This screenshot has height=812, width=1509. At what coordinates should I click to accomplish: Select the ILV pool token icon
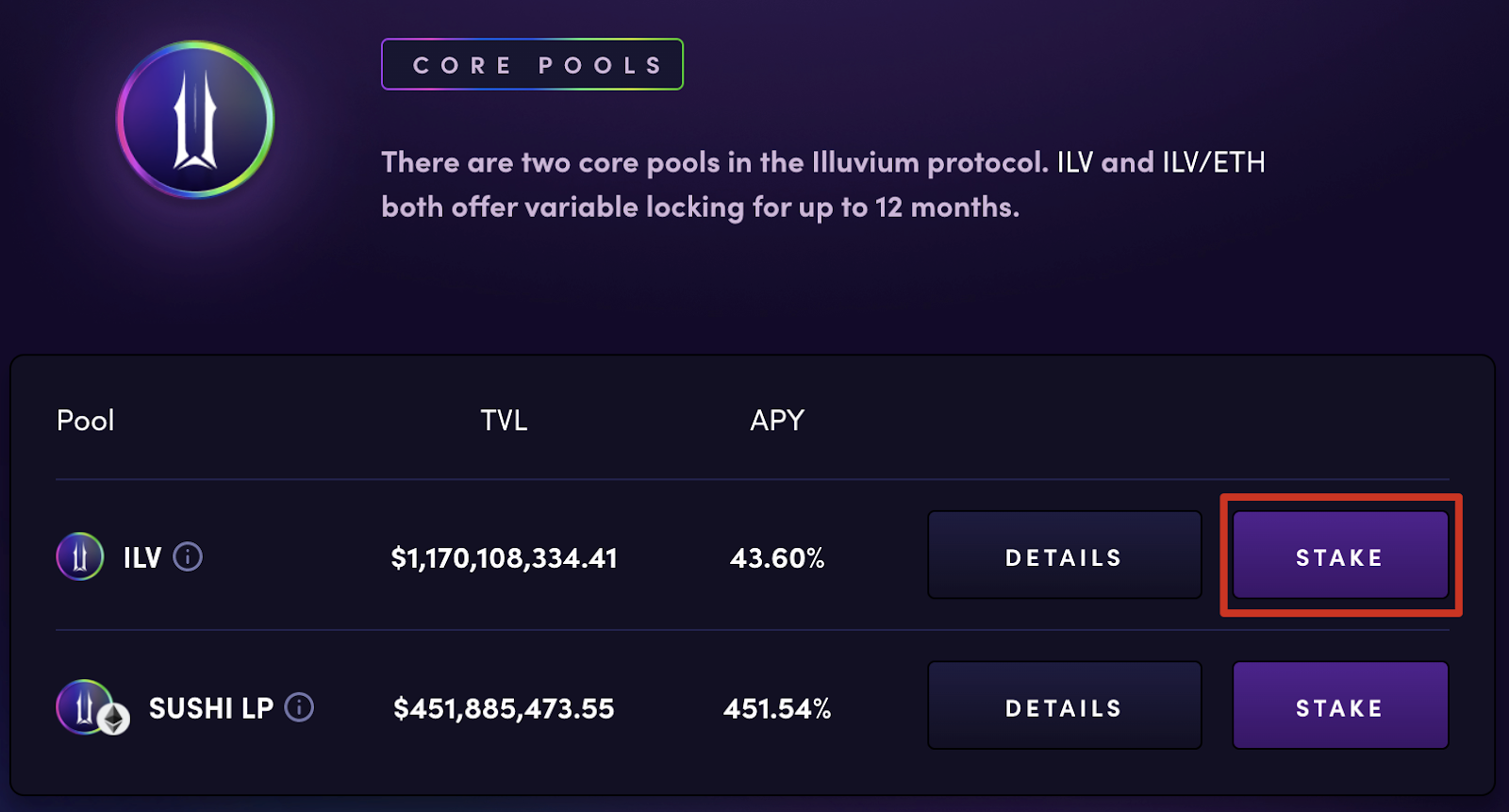79,556
